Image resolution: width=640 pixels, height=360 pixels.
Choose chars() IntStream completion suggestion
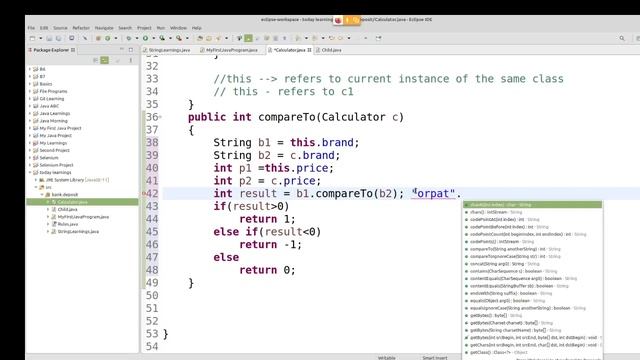click(532, 212)
